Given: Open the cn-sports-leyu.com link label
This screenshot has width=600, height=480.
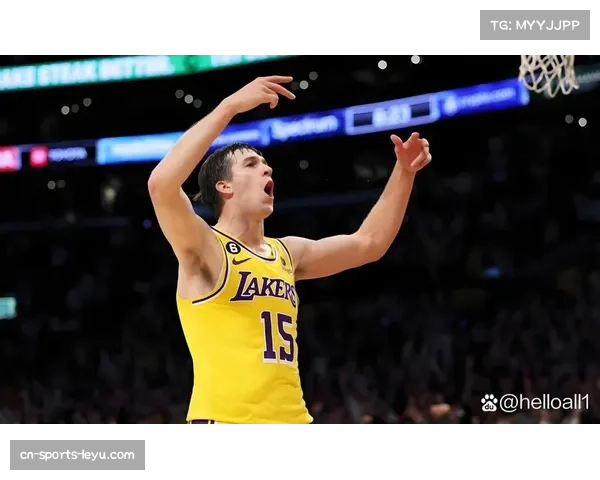Looking at the screenshot, I should (79, 455).
